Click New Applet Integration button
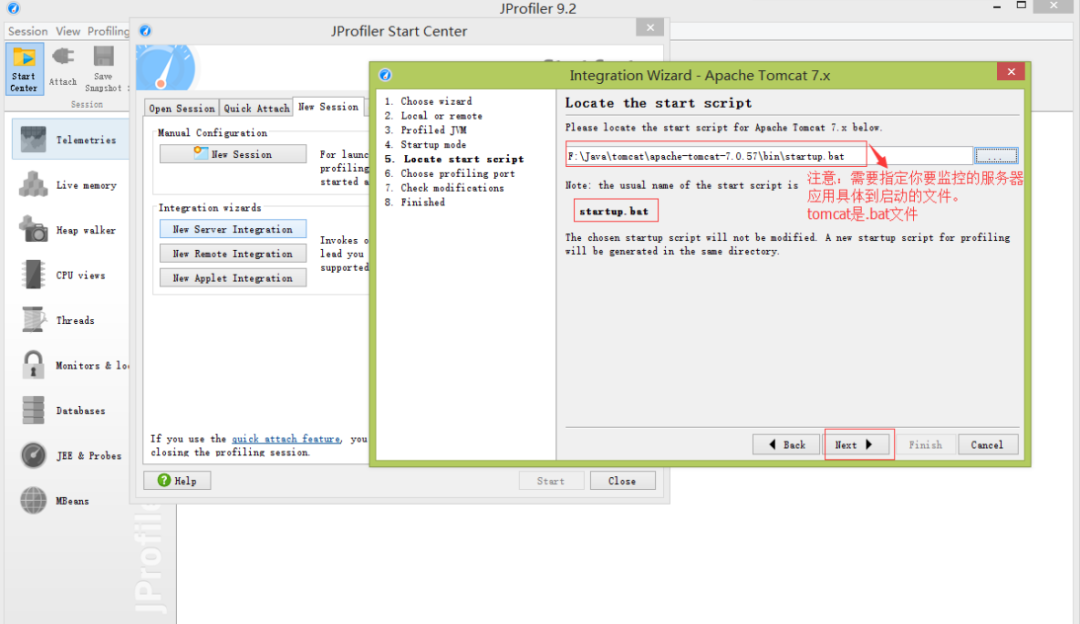Viewport: 1080px width, 624px height. click(233, 278)
